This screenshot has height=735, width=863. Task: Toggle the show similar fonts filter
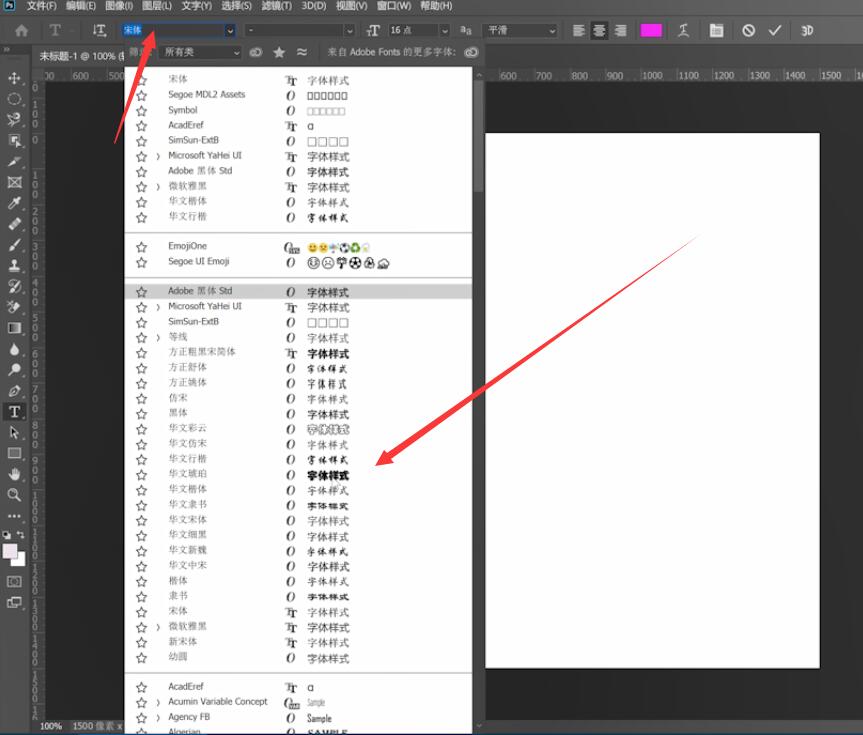click(x=302, y=52)
